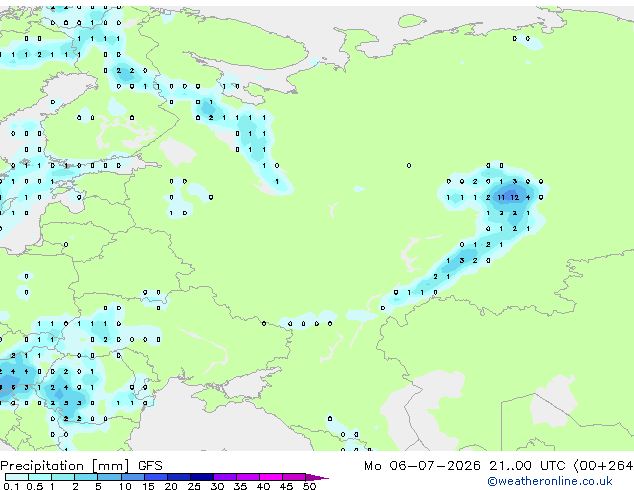
Task: Click the legend swatch between 20 and 25
Action: pos(179,477)
